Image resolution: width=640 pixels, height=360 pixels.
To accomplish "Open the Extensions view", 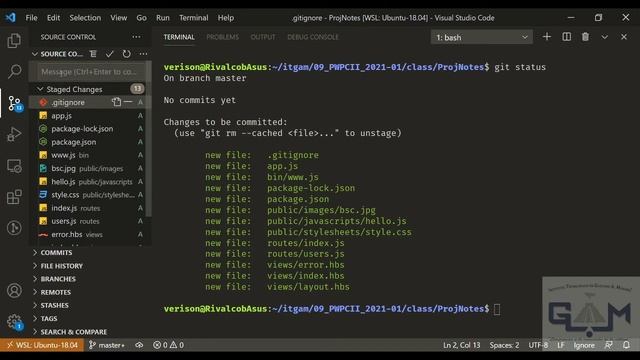I will (14, 197).
